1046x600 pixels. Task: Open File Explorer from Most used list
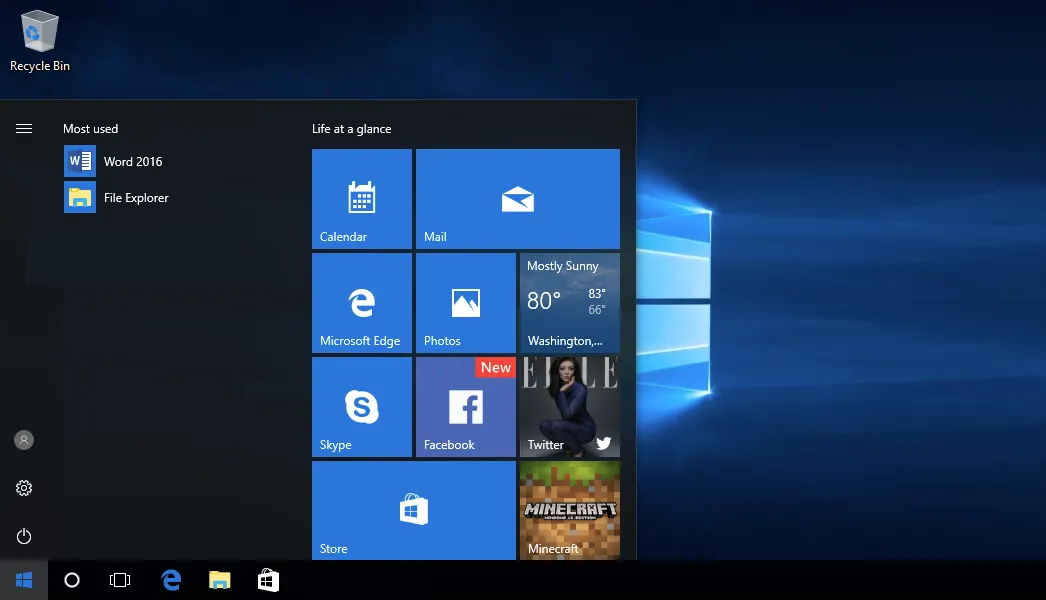[117, 198]
